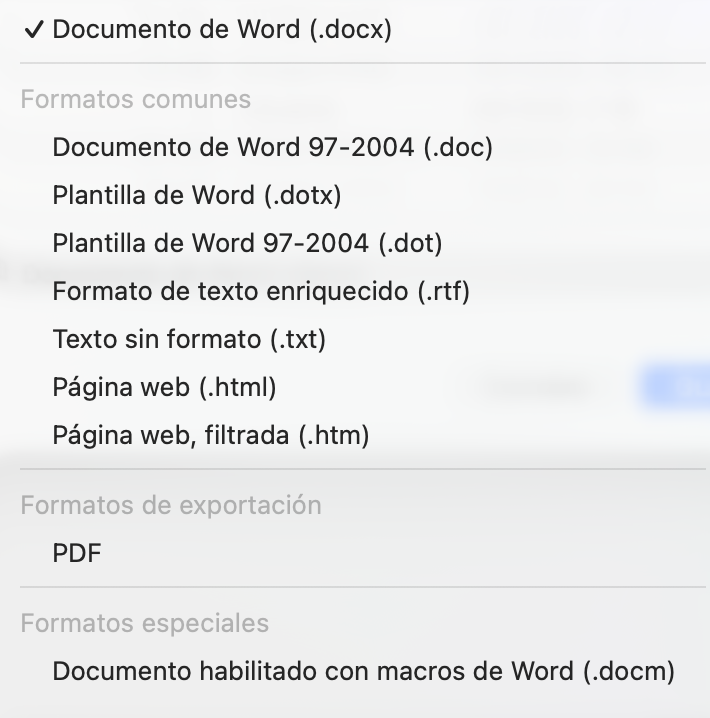710x718 pixels.
Task: Click the divider above Formatos de exportación
Action: coord(363,469)
